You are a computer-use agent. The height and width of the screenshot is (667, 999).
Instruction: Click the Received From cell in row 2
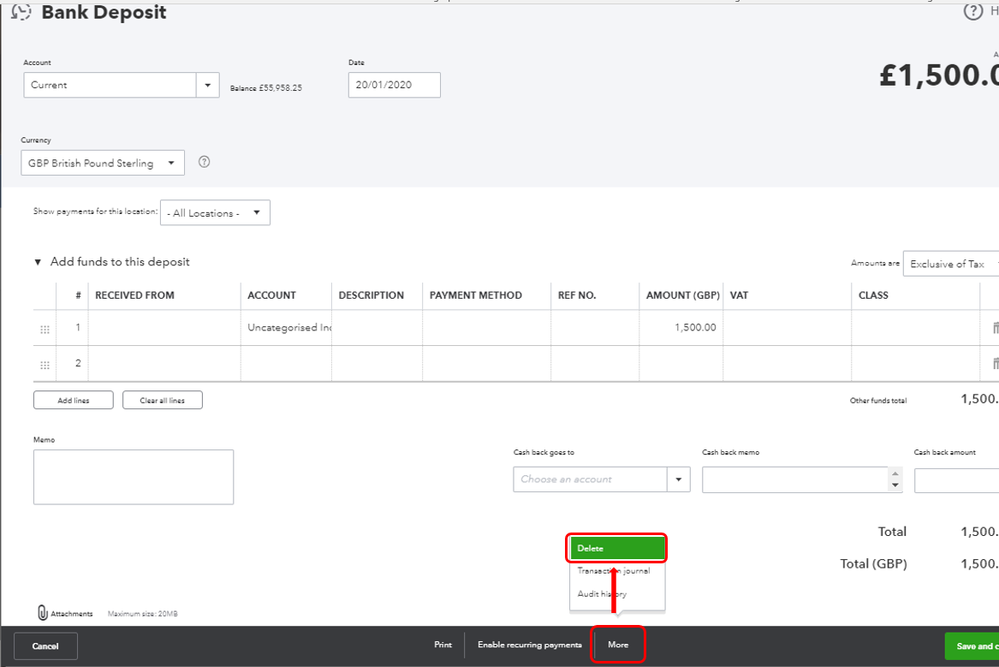coord(164,363)
